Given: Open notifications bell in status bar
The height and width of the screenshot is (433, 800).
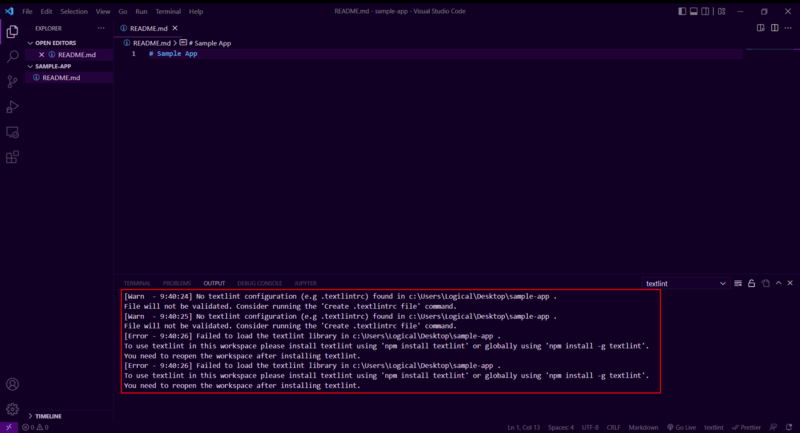Looking at the screenshot, I should pos(789,427).
